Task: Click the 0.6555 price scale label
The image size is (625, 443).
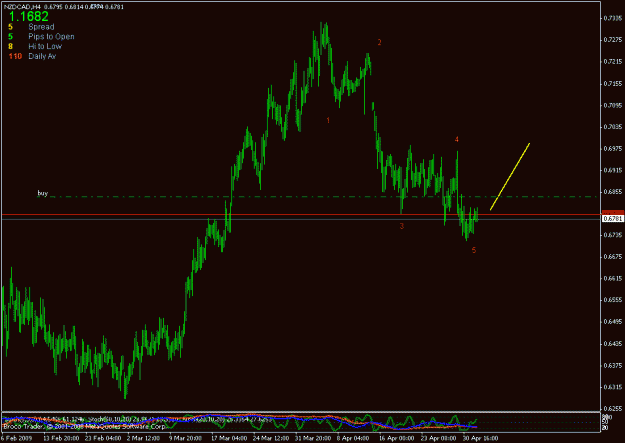Action: tap(613, 300)
